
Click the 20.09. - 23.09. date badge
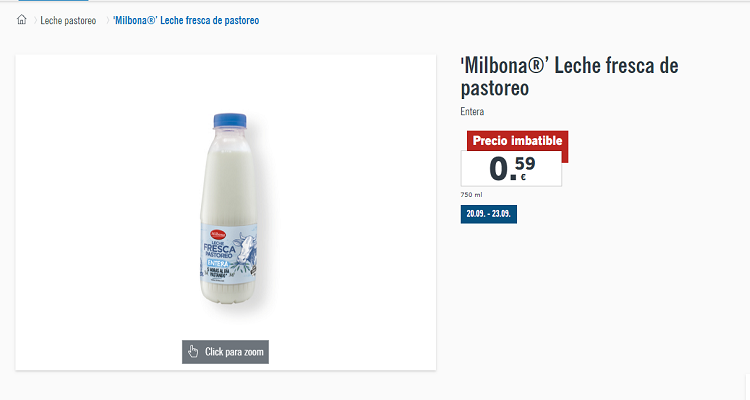[489, 214]
